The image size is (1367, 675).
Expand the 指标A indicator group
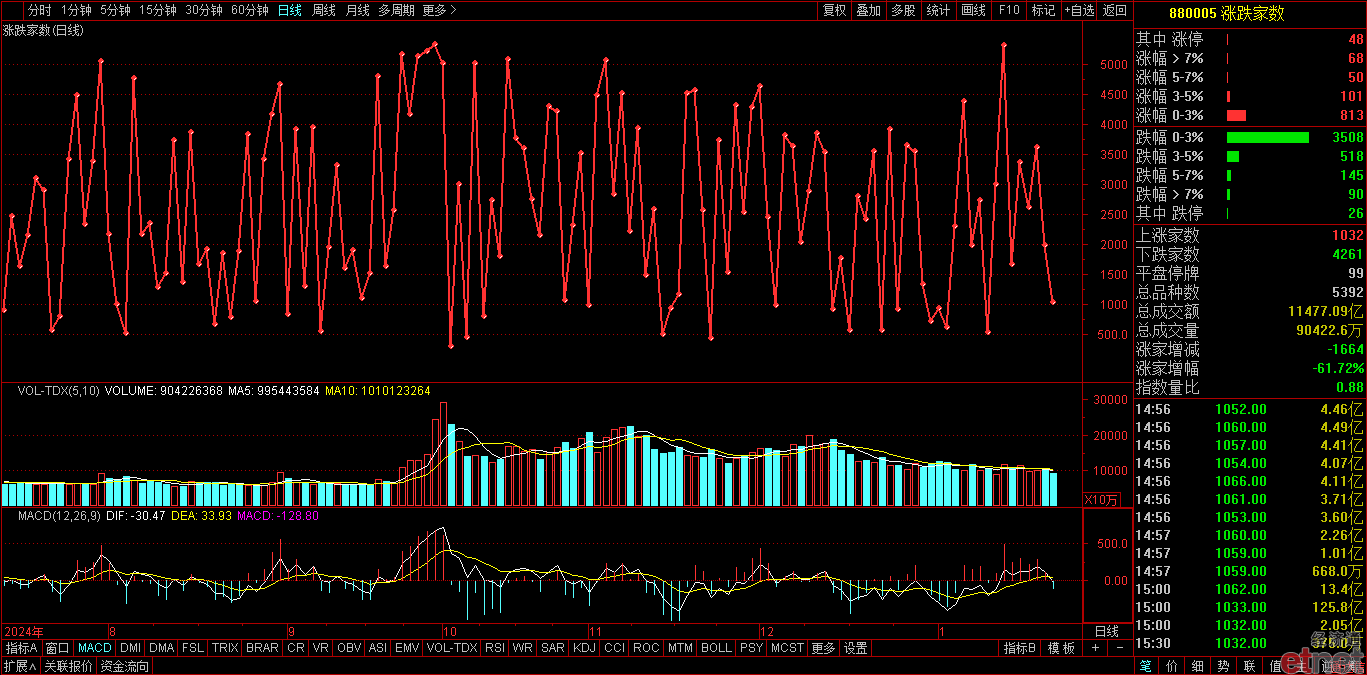pyautogui.click(x=22, y=648)
